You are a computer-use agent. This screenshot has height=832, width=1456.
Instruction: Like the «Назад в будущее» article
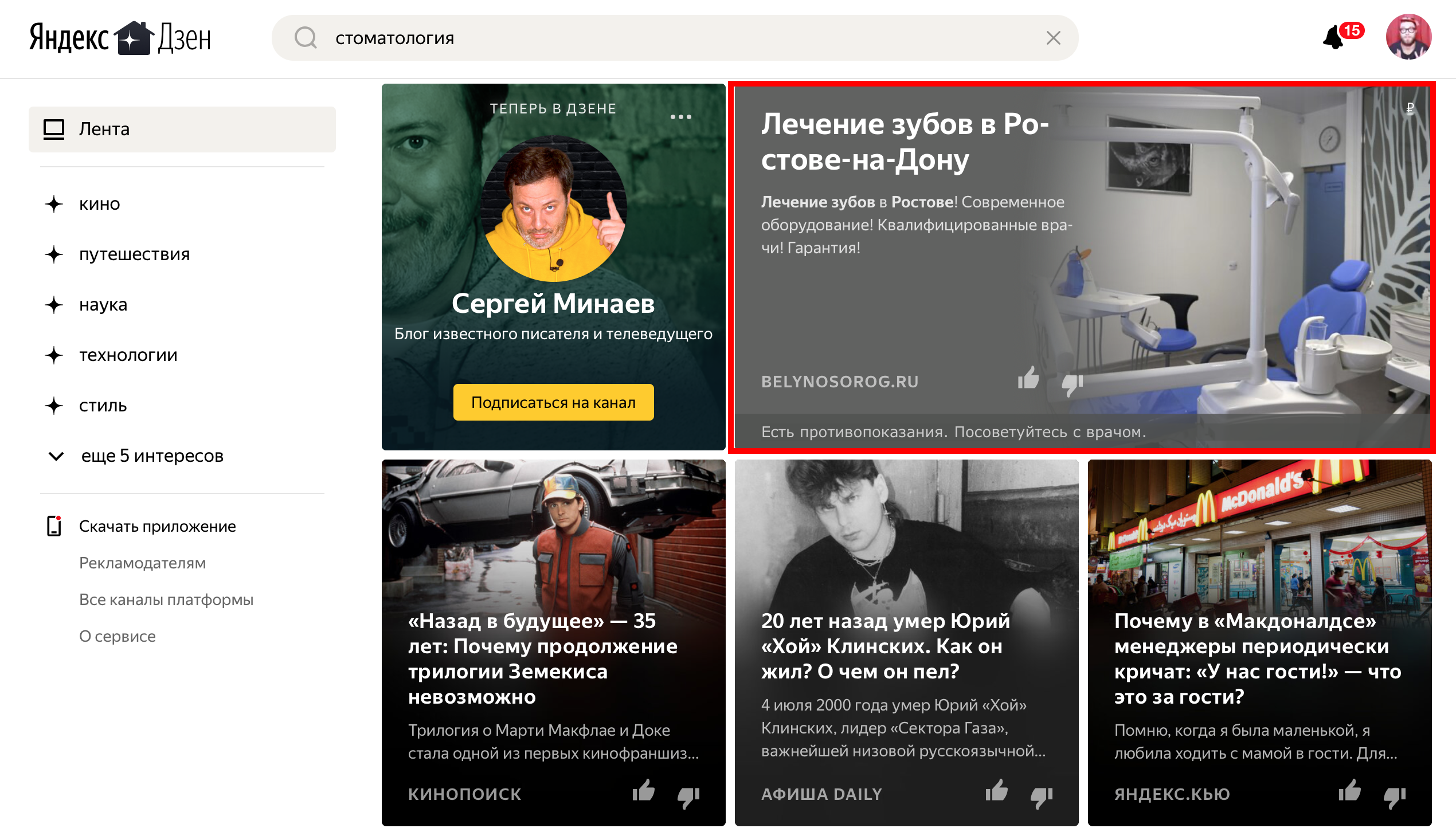point(644,791)
